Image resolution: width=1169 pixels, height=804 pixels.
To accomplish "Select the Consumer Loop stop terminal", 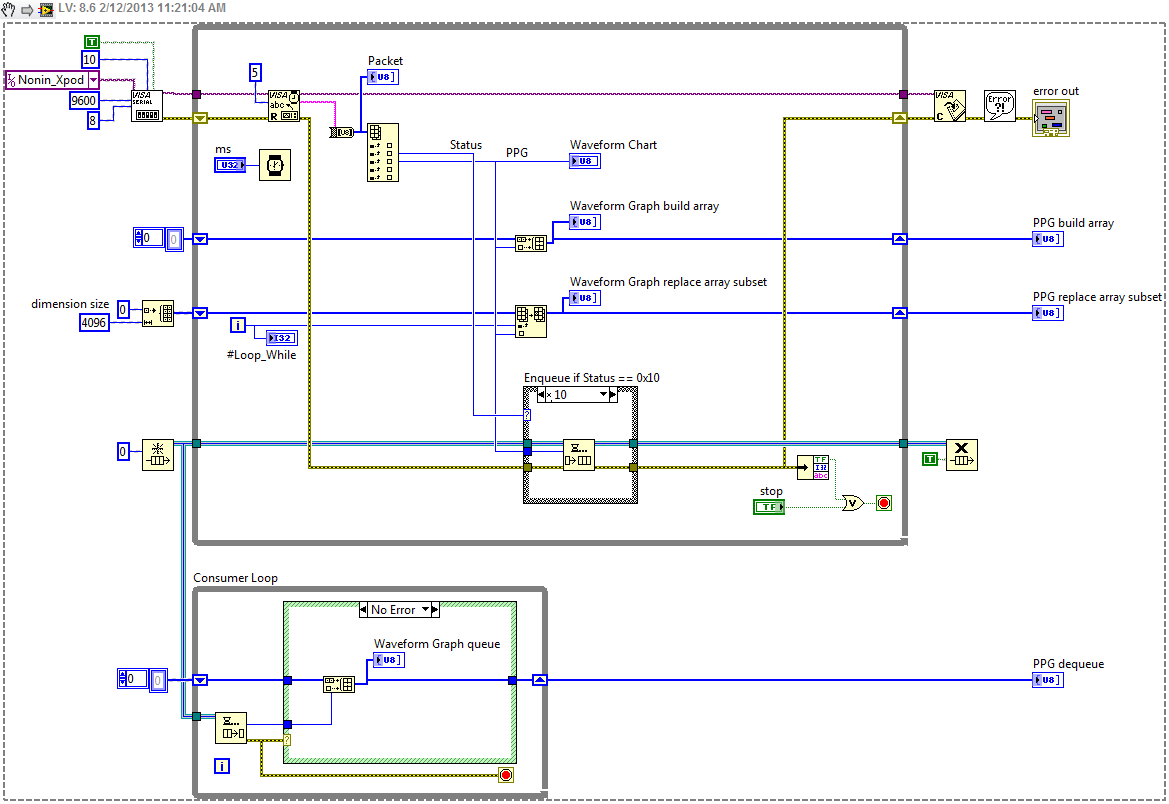I will [x=506, y=776].
